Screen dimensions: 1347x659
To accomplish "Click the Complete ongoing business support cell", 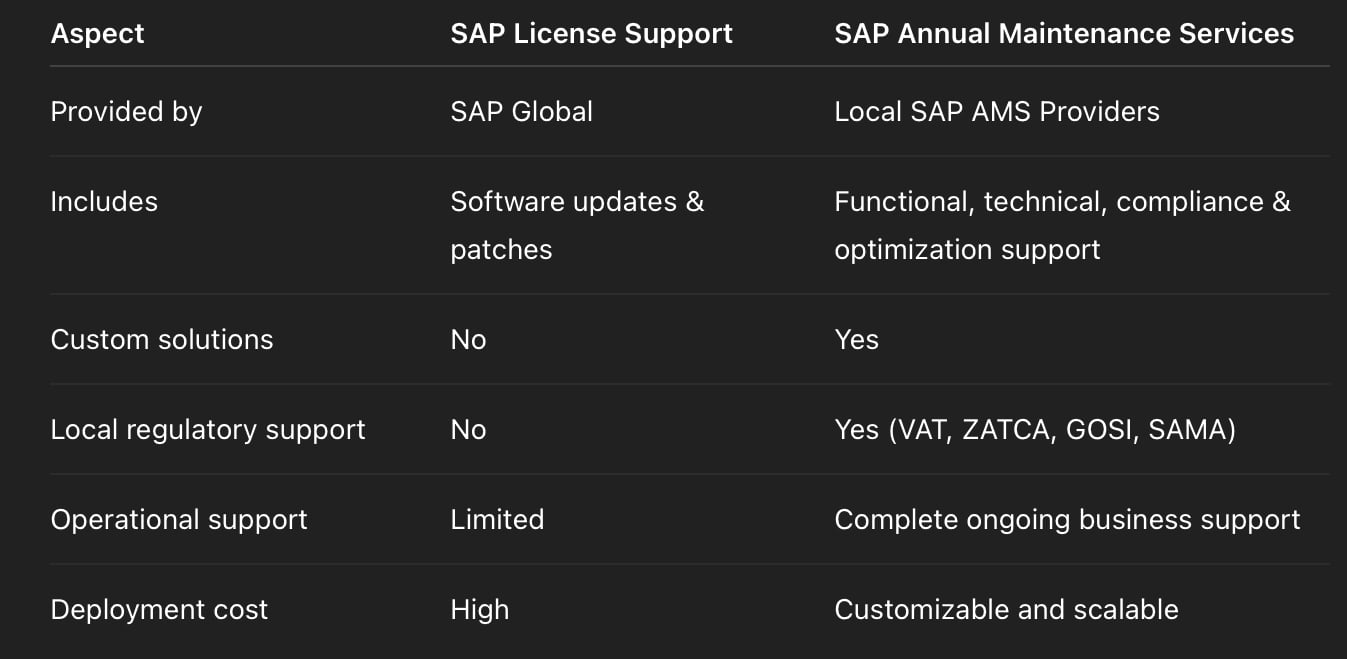I will 1067,520.
